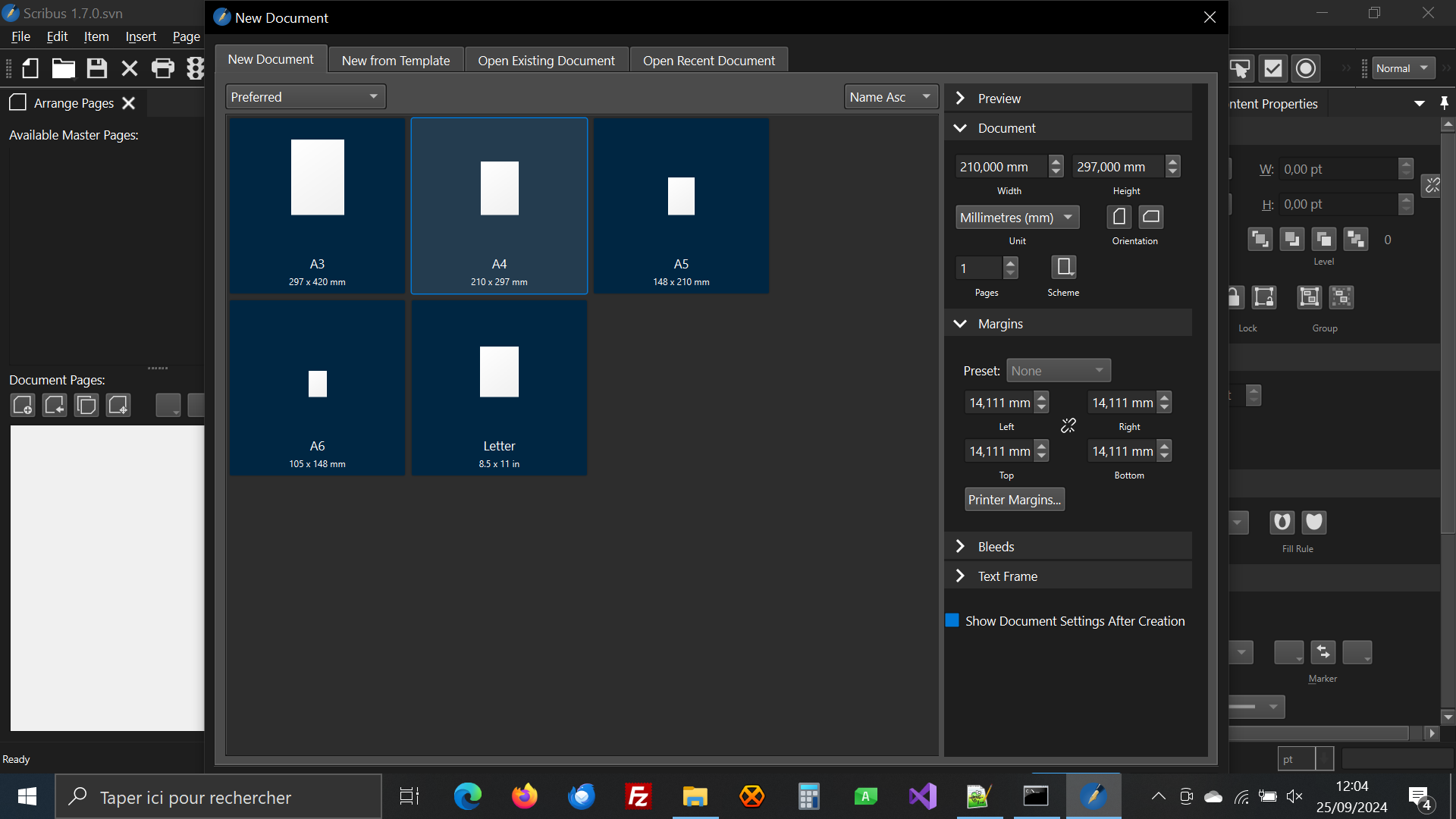
Task: Click the Group objects icon
Action: click(x=1309, y=297)
